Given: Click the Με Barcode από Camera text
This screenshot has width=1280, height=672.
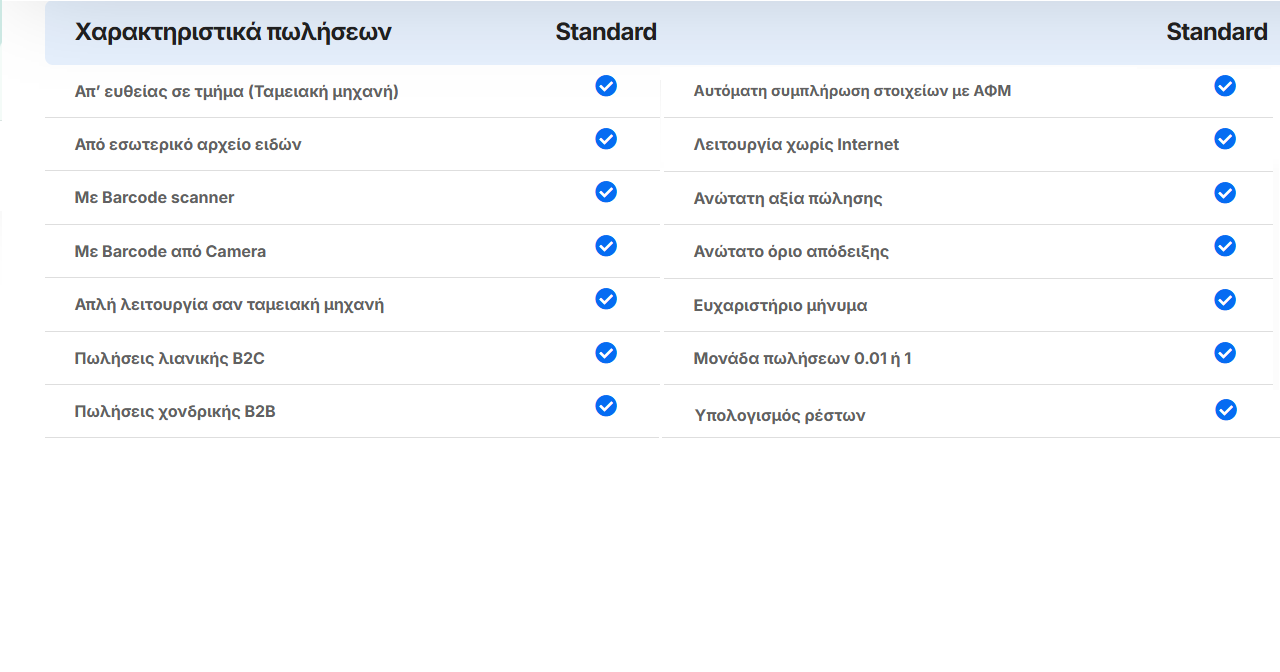Looking at the screenshot, I should pyautogui.click(x=170, y=251).
